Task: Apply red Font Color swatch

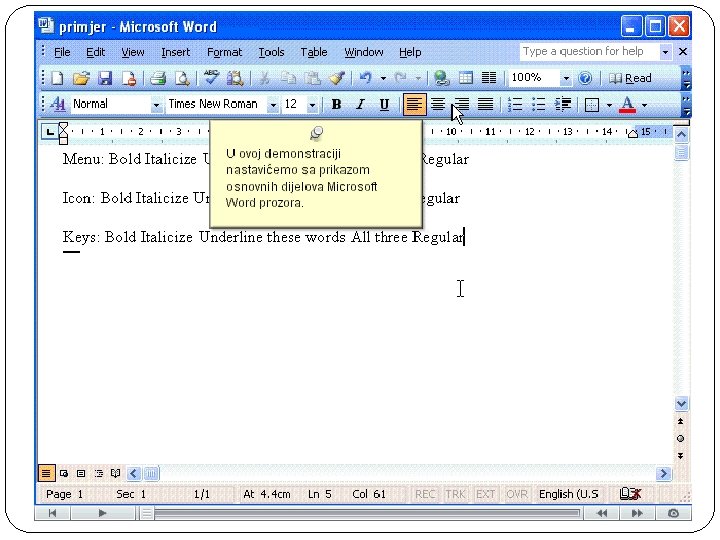Action: [x=627, y=105]
